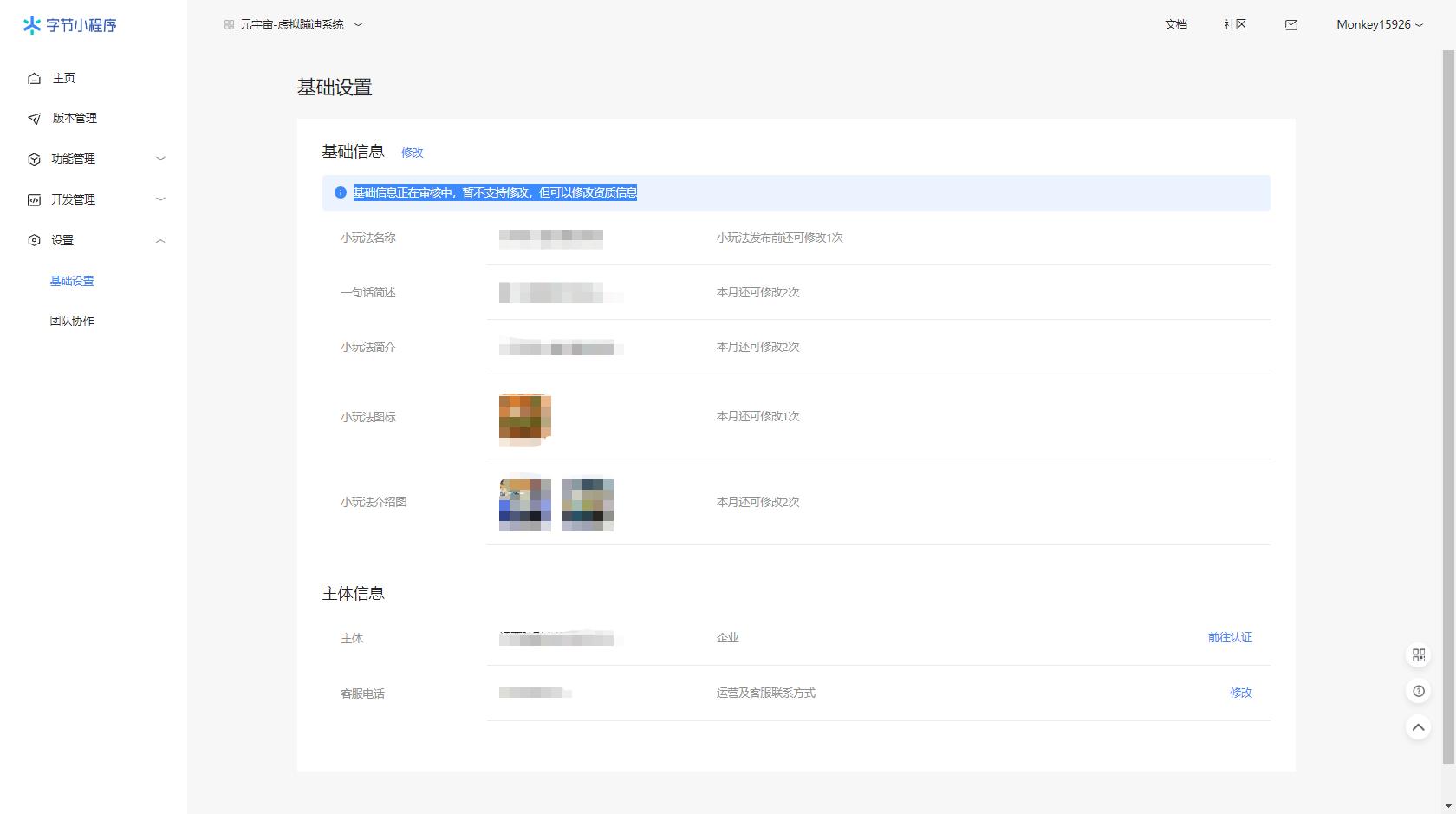The image size is (1456, 814).
Task: Click the QR code icon floating button
Action: pyautogui.click(x=1418, y=655)
